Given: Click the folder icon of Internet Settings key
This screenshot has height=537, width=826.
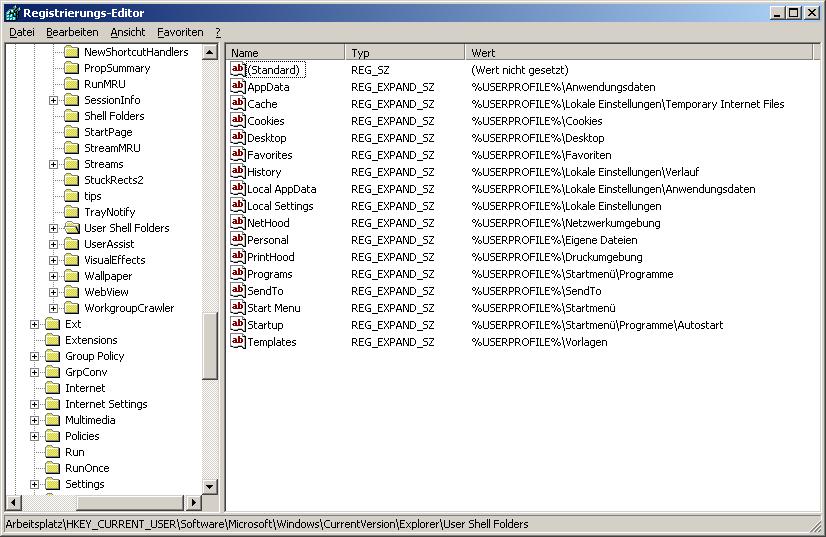Looking at the screenshot, I should (x=52, y=404).
